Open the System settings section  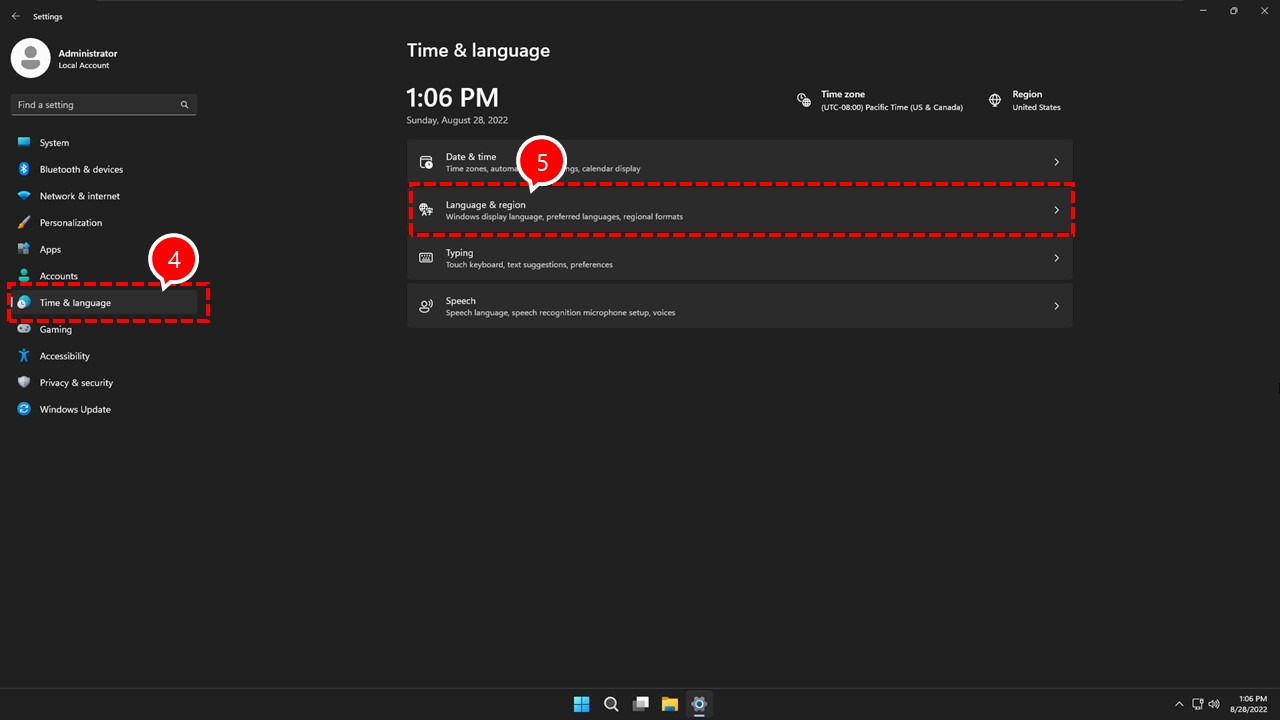click(54, 142)
